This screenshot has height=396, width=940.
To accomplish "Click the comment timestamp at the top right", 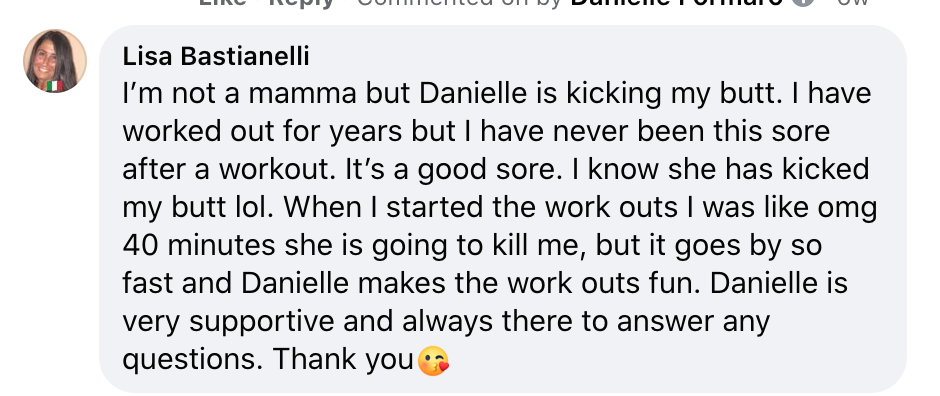I will tap(852, 3).
